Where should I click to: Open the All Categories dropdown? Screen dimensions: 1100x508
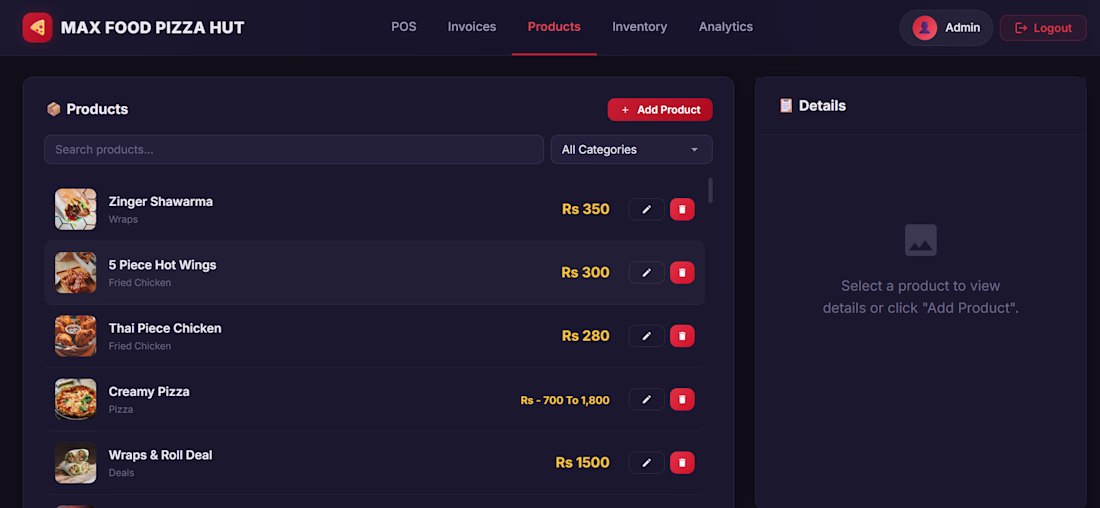631,149
